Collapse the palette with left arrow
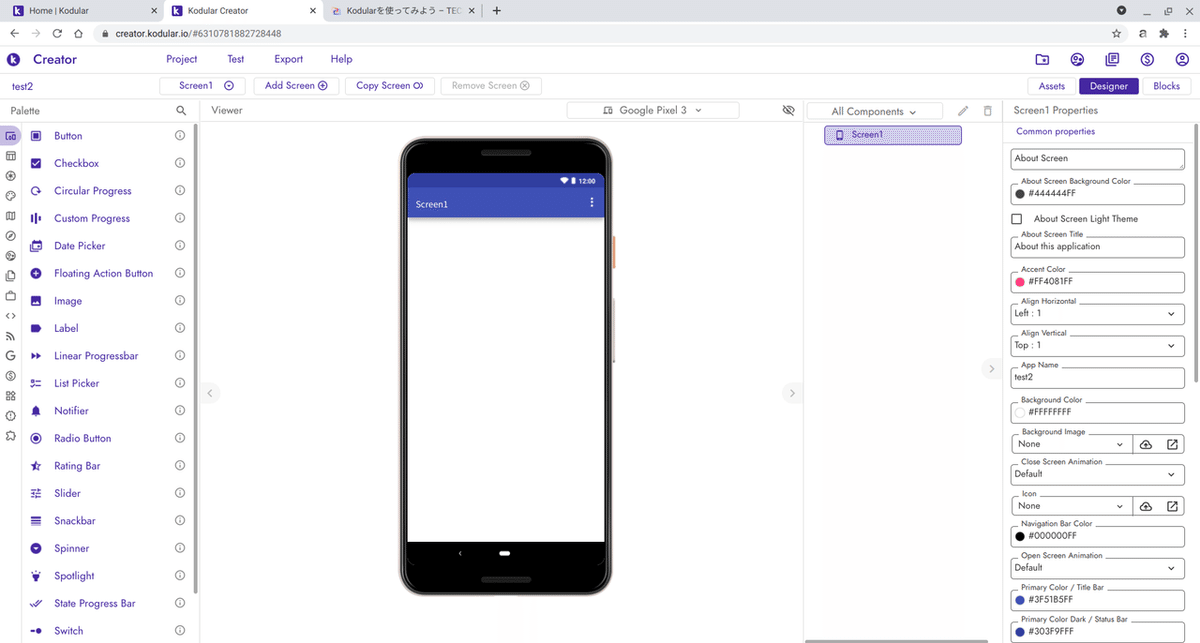 [x=210, y=393]
